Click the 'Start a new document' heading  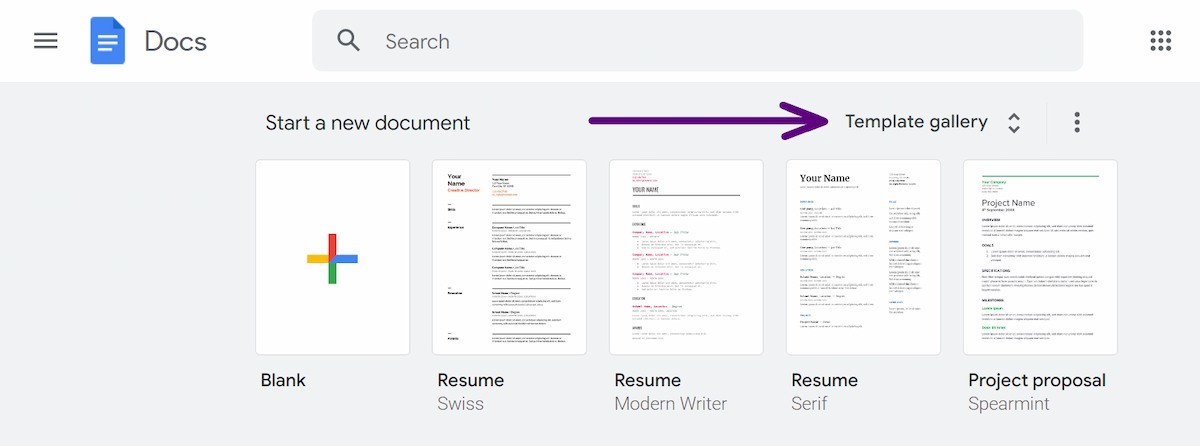368,123
